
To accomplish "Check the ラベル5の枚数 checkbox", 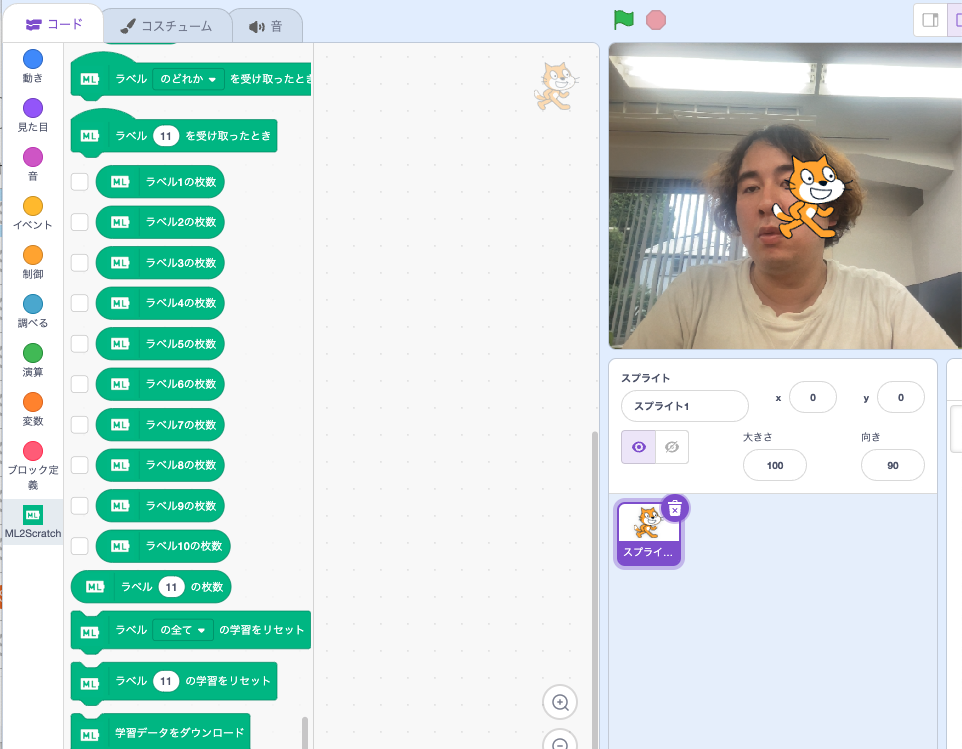I will (80, 344).
